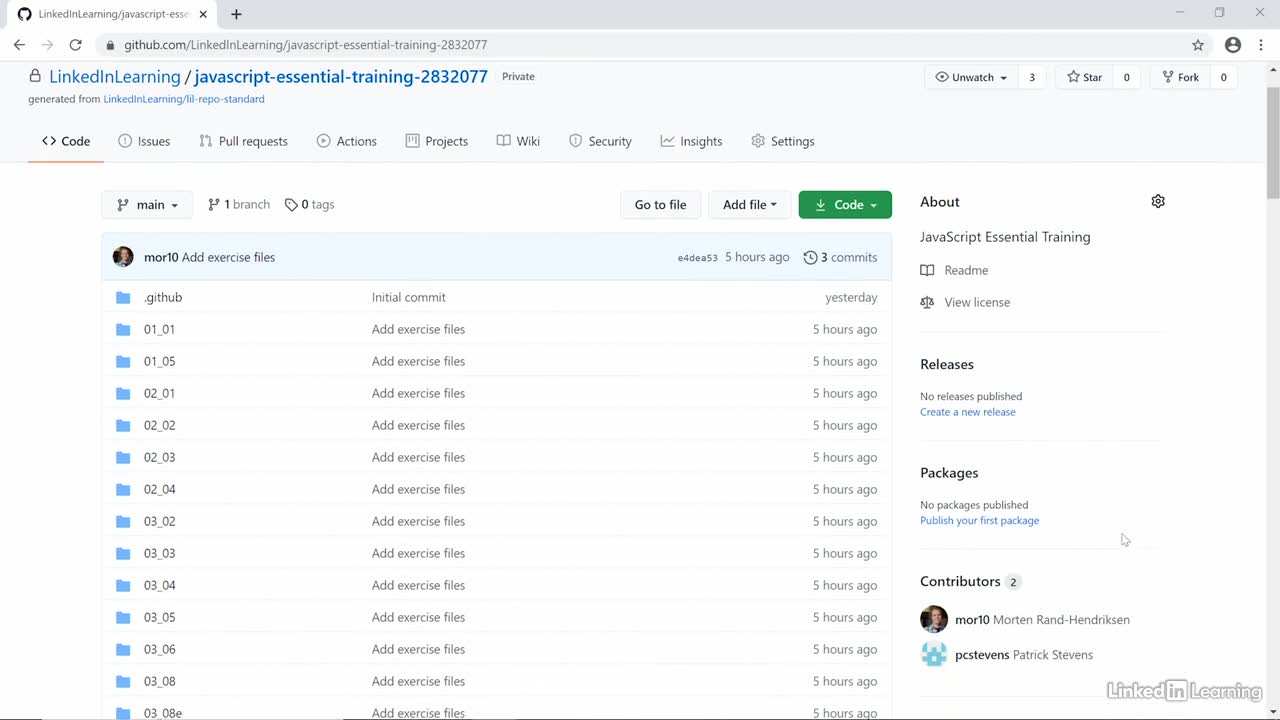1280x720 pixels.
Task: Click the .github folder icon
Action: (123, 297)
